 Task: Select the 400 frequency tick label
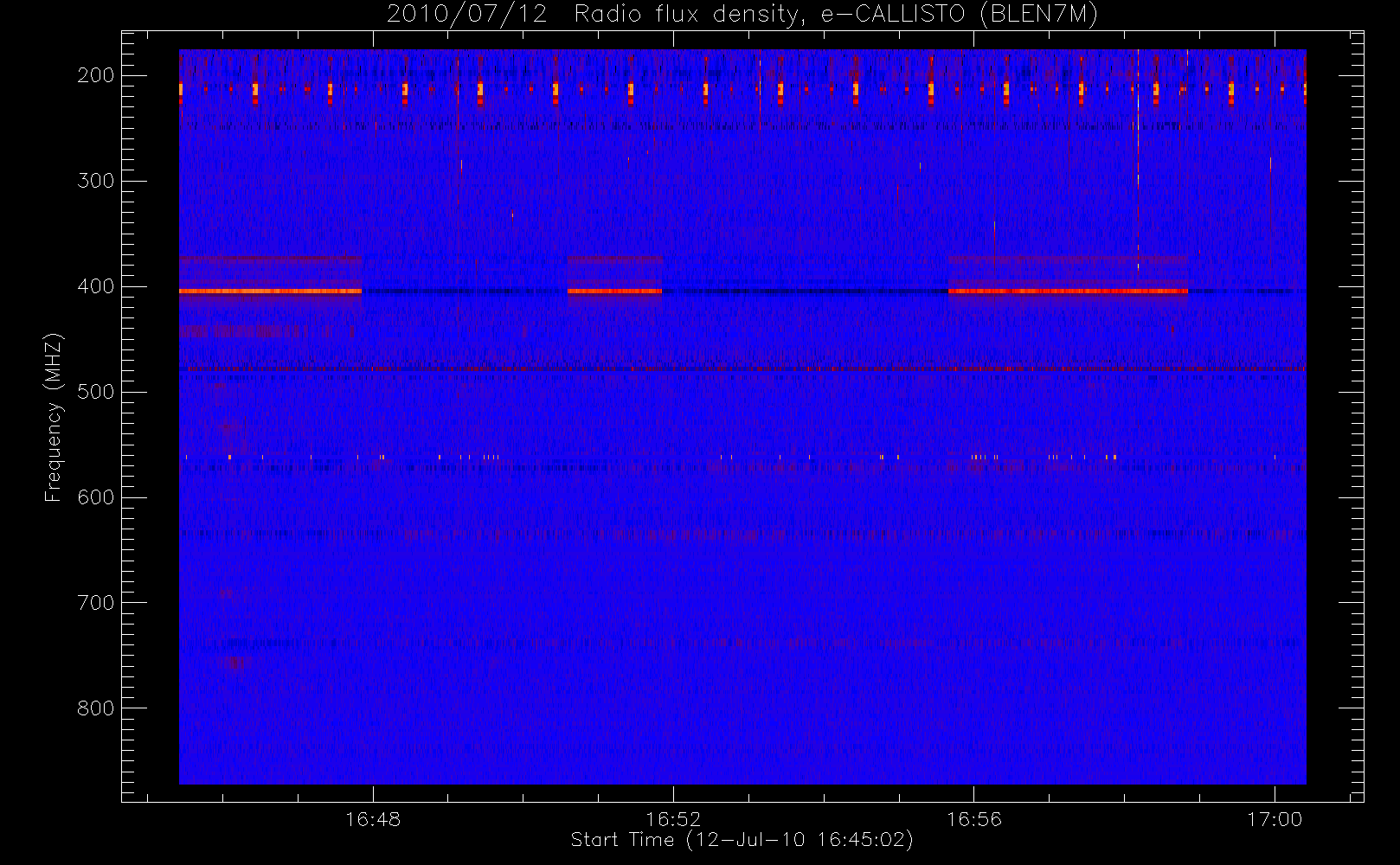tap(95, 286)
